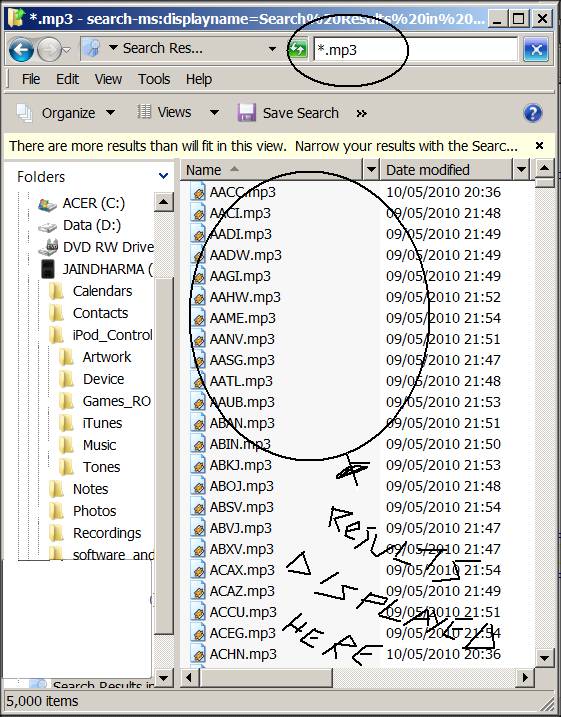Click the green refresh icon near search box

click(x=298, y=49)
